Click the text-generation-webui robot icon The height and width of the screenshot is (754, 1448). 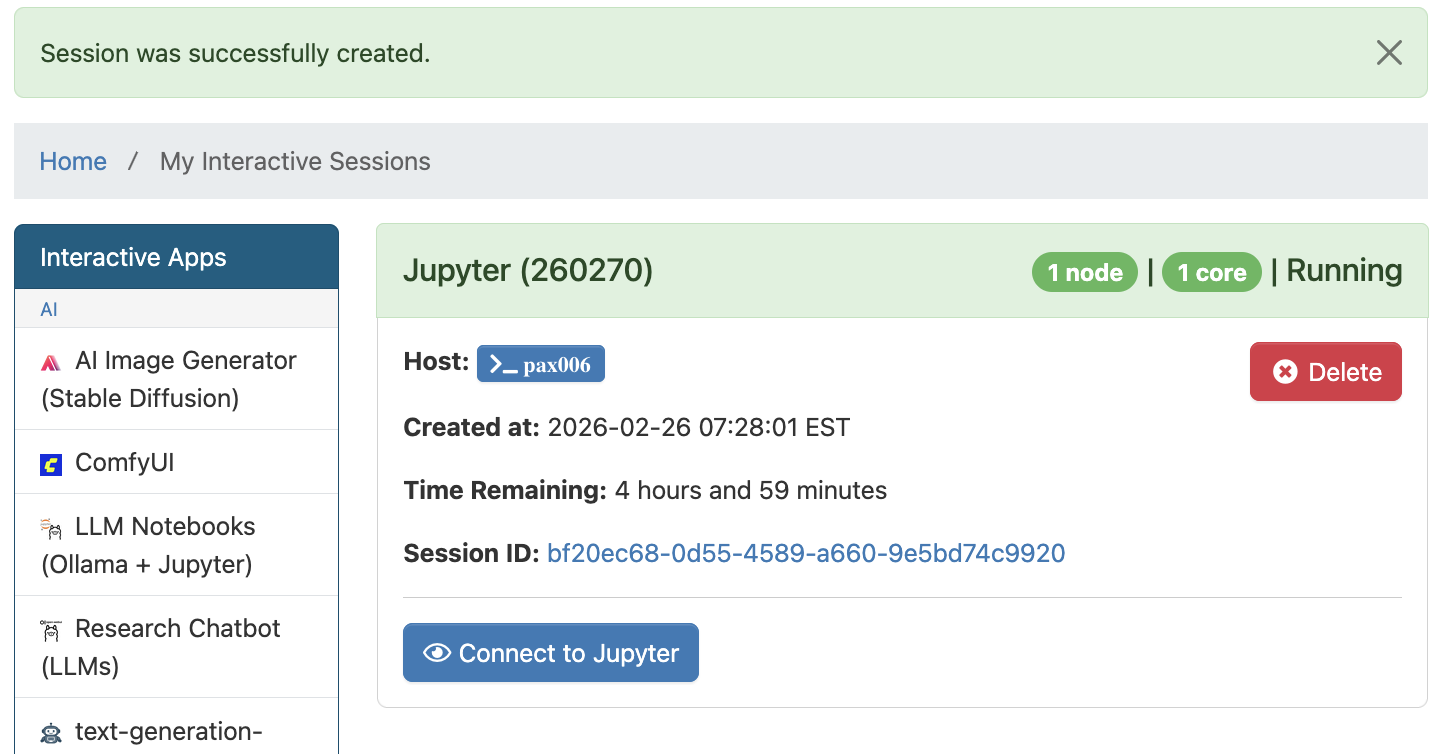point(50,731)
